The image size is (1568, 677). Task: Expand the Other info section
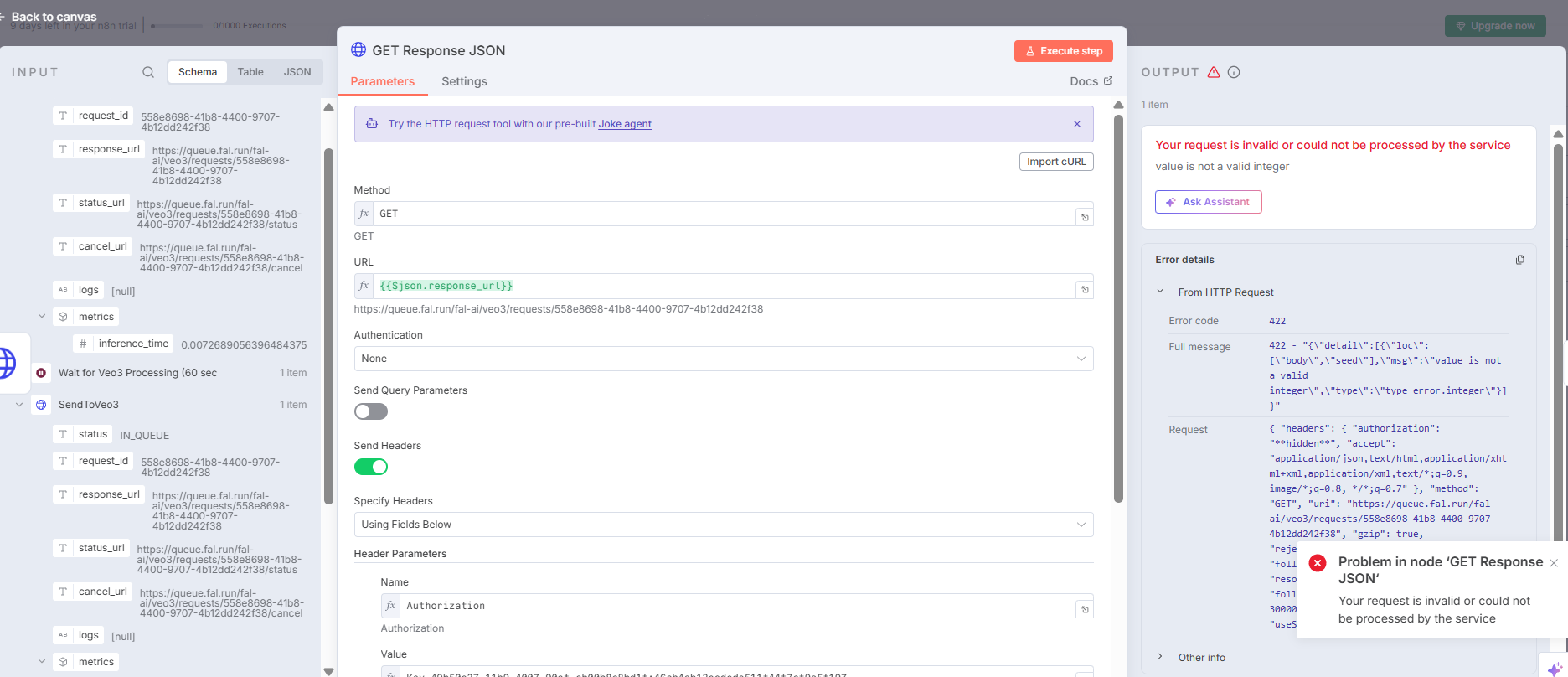point(1160,657)
